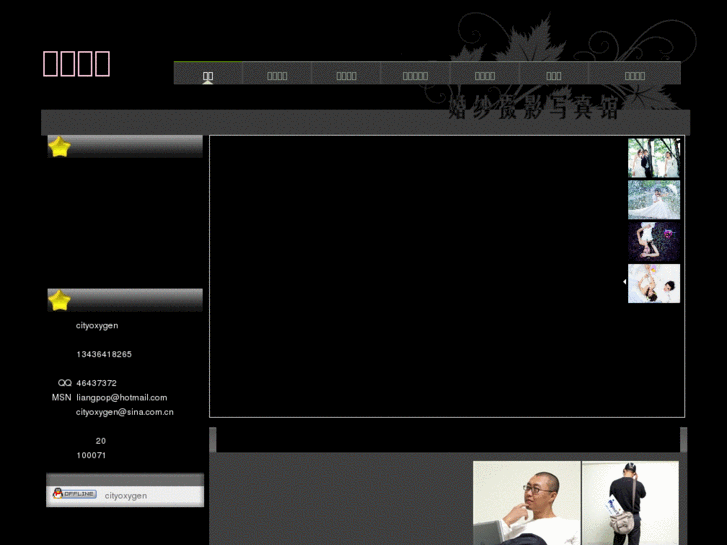Viewport: 727px width, 545px height.
Task: Click the phone number 13436418265
Action: pyautogui.click(x=104, y=354)
